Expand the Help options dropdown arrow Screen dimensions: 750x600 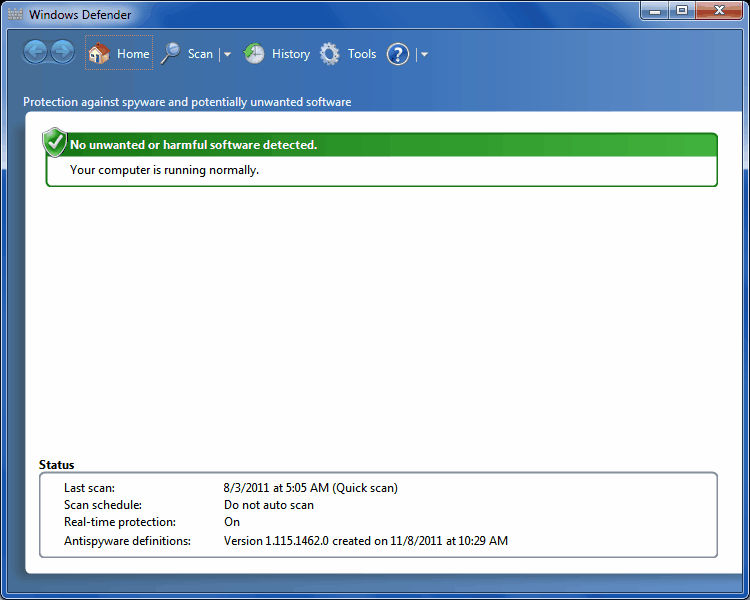coord(424,55)
